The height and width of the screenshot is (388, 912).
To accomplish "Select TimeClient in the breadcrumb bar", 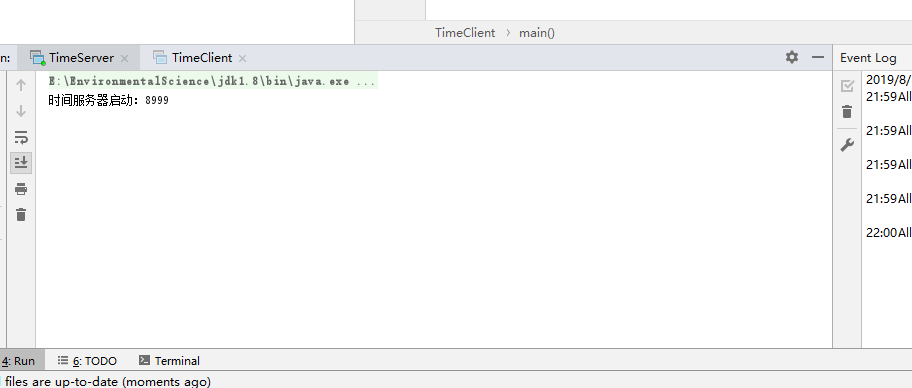I will [x=465, y=33].
